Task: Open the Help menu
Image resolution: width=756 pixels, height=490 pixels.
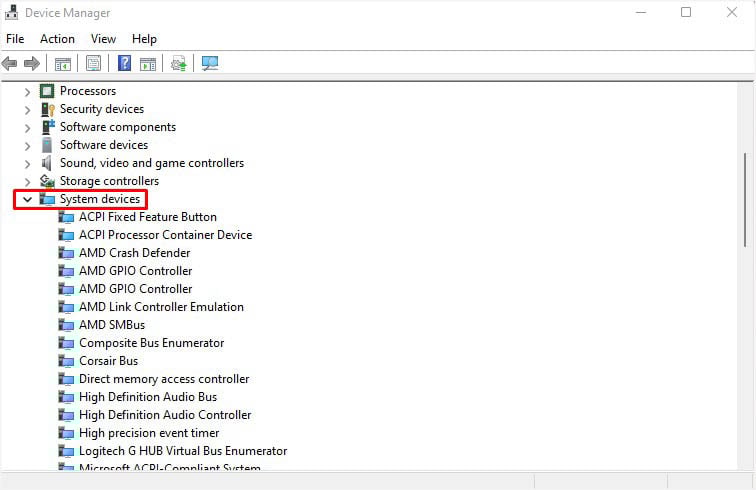Action: [x=144, y=39]
